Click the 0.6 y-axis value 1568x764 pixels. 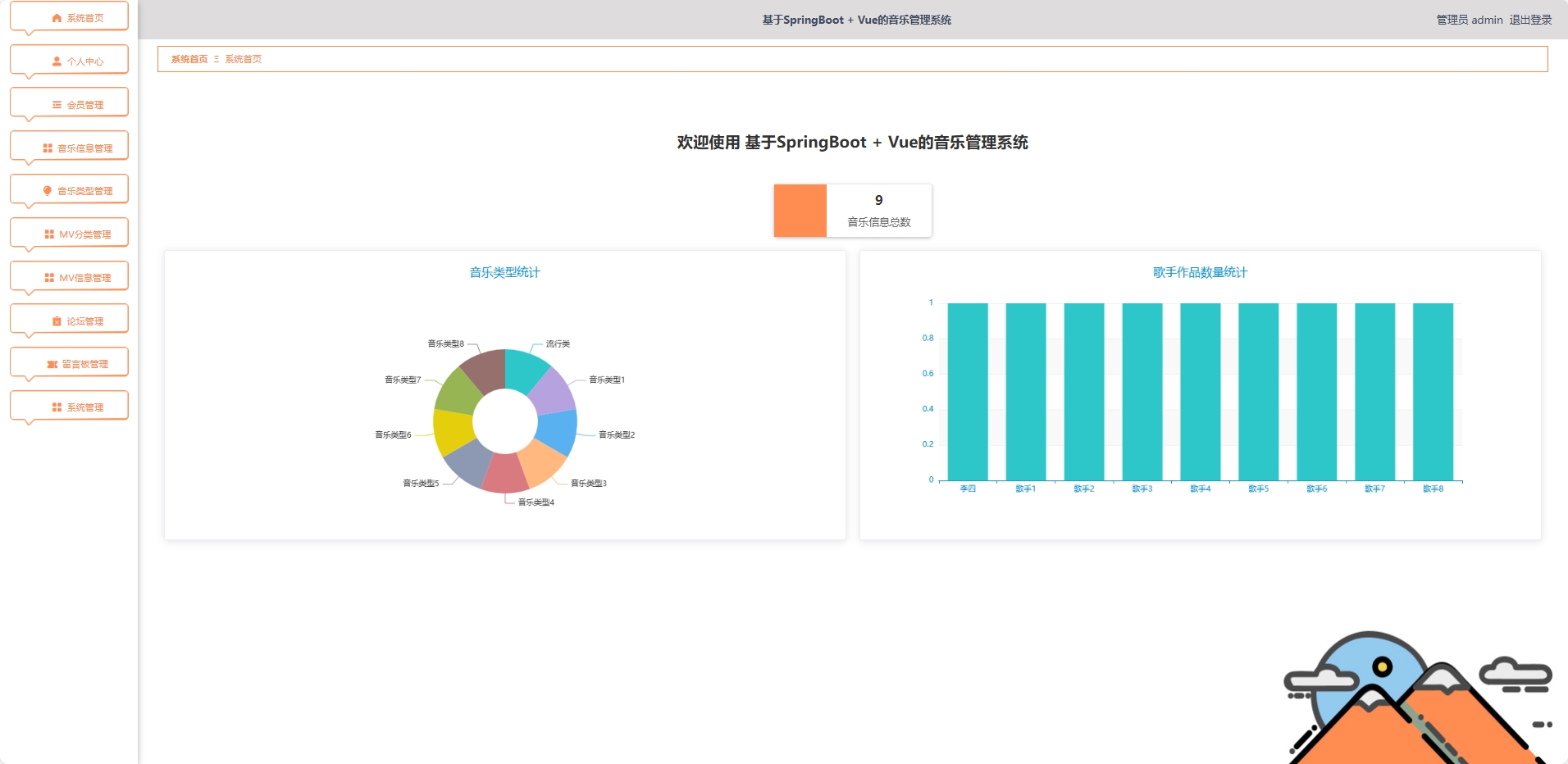928,374
